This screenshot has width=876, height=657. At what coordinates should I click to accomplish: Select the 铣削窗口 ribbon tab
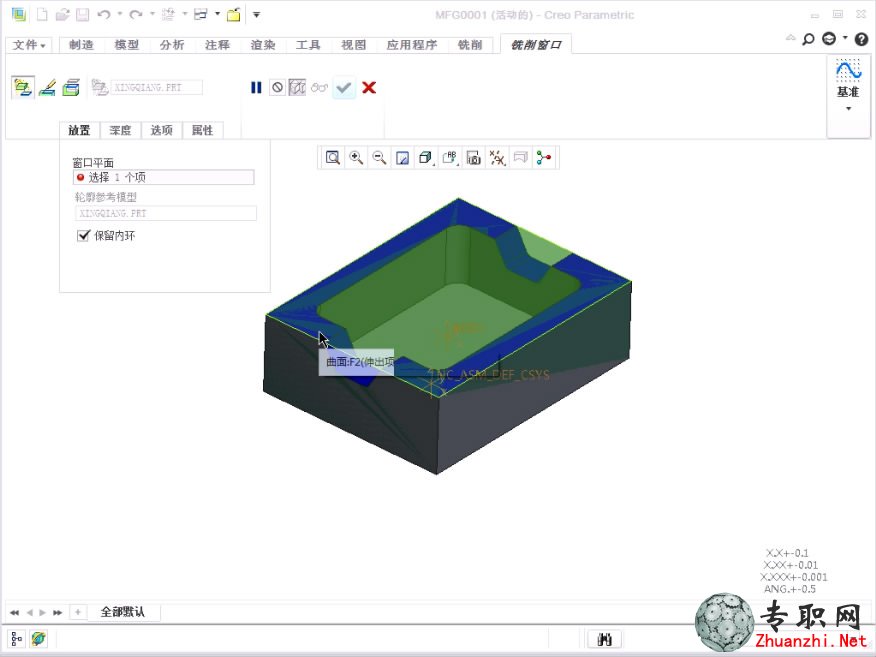pyautogui.click(x=536, y=45)
